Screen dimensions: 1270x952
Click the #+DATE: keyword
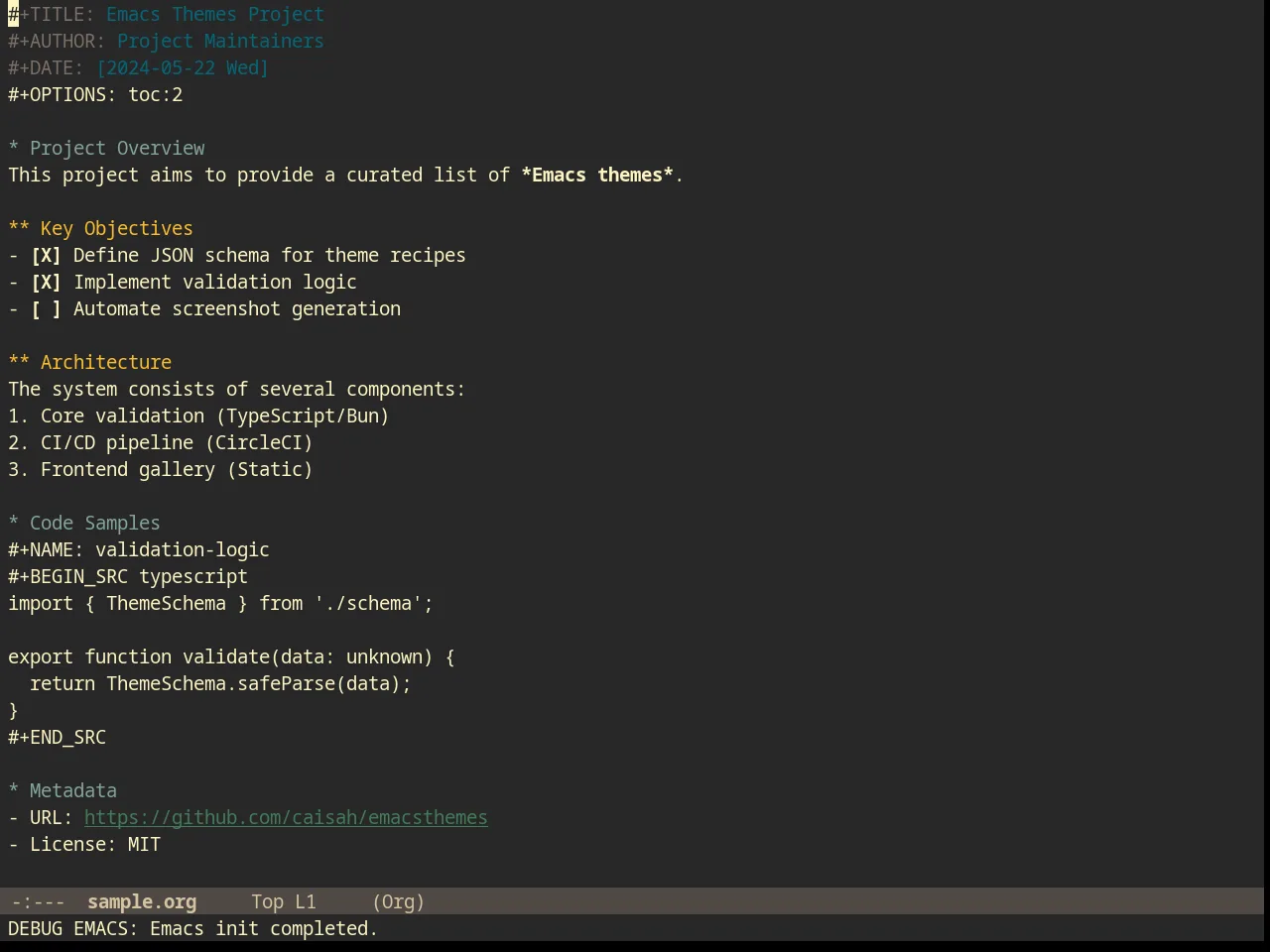click(x=46, y=68)
